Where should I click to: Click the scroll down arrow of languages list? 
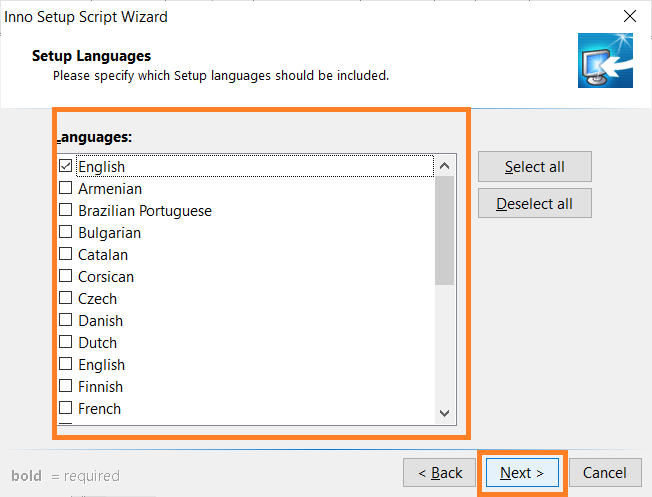pyautogui.click(x=445, y=413)
